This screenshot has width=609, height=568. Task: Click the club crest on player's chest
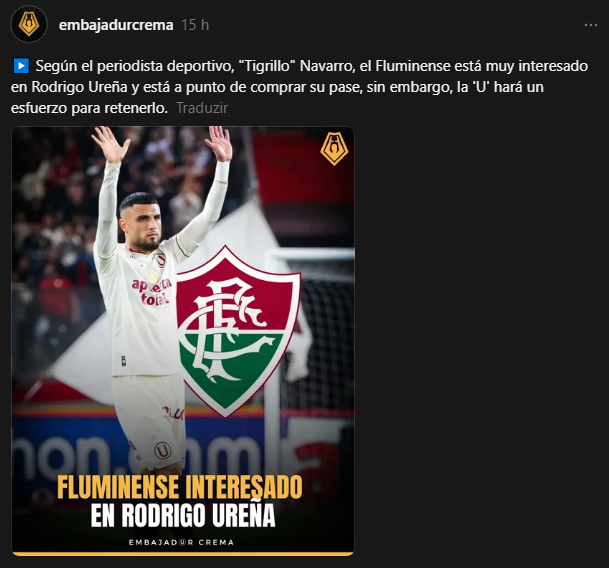pos(160,260)
